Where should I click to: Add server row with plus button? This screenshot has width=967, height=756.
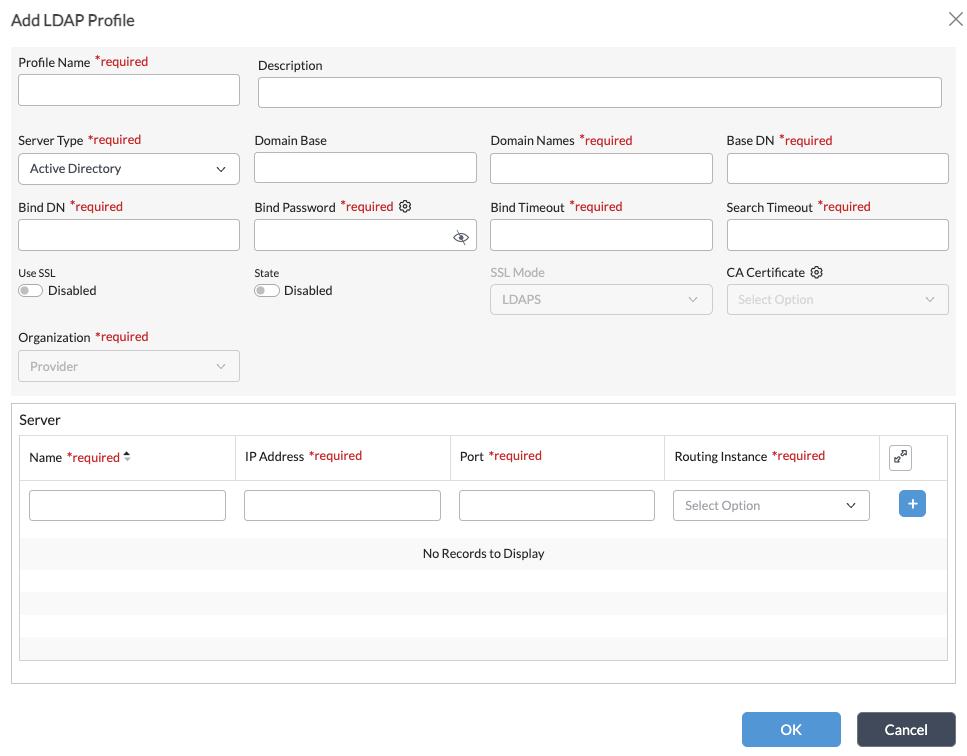pyautogui.click(x=912, y=504)
